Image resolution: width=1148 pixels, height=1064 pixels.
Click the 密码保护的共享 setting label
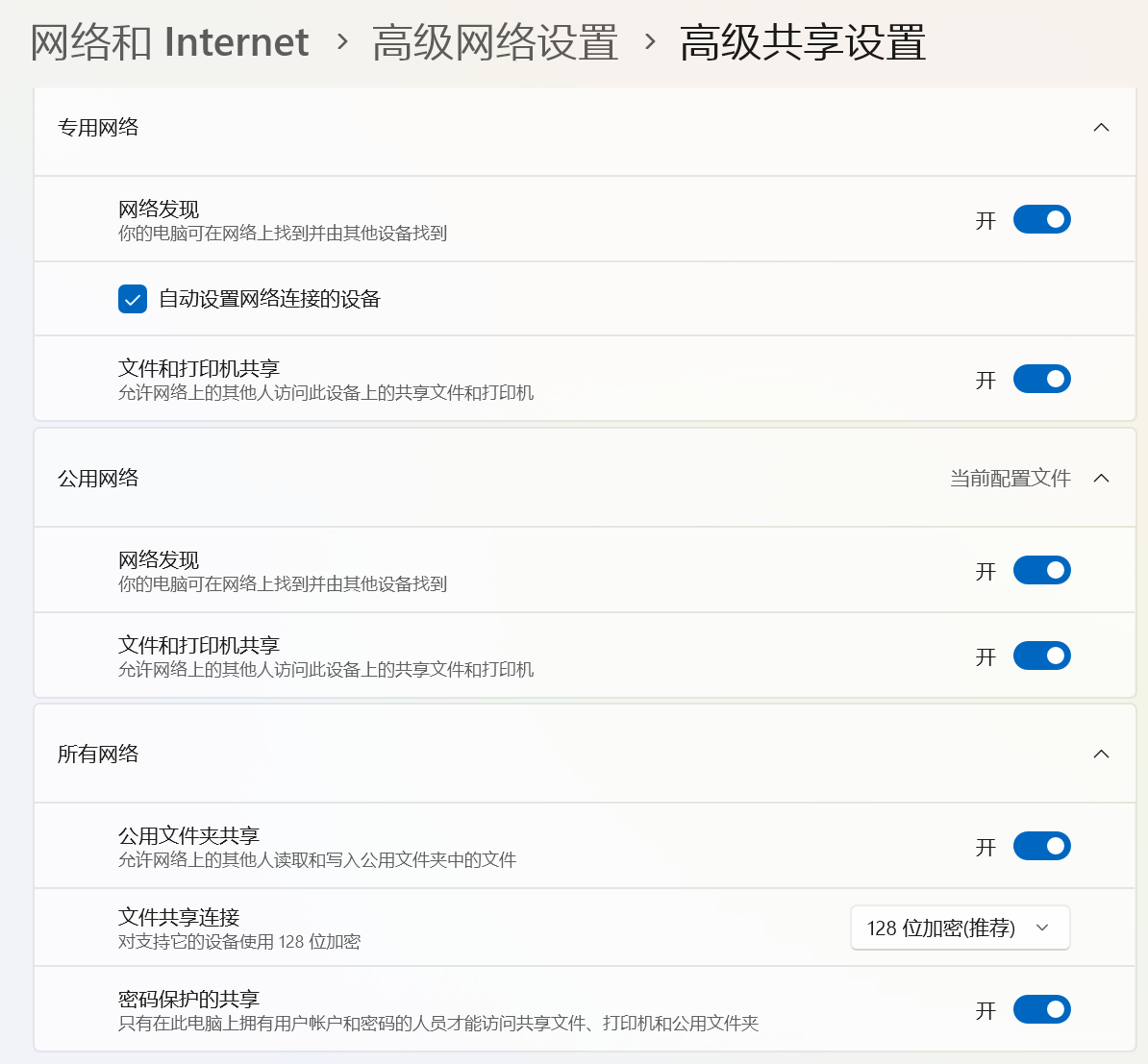188,1000
